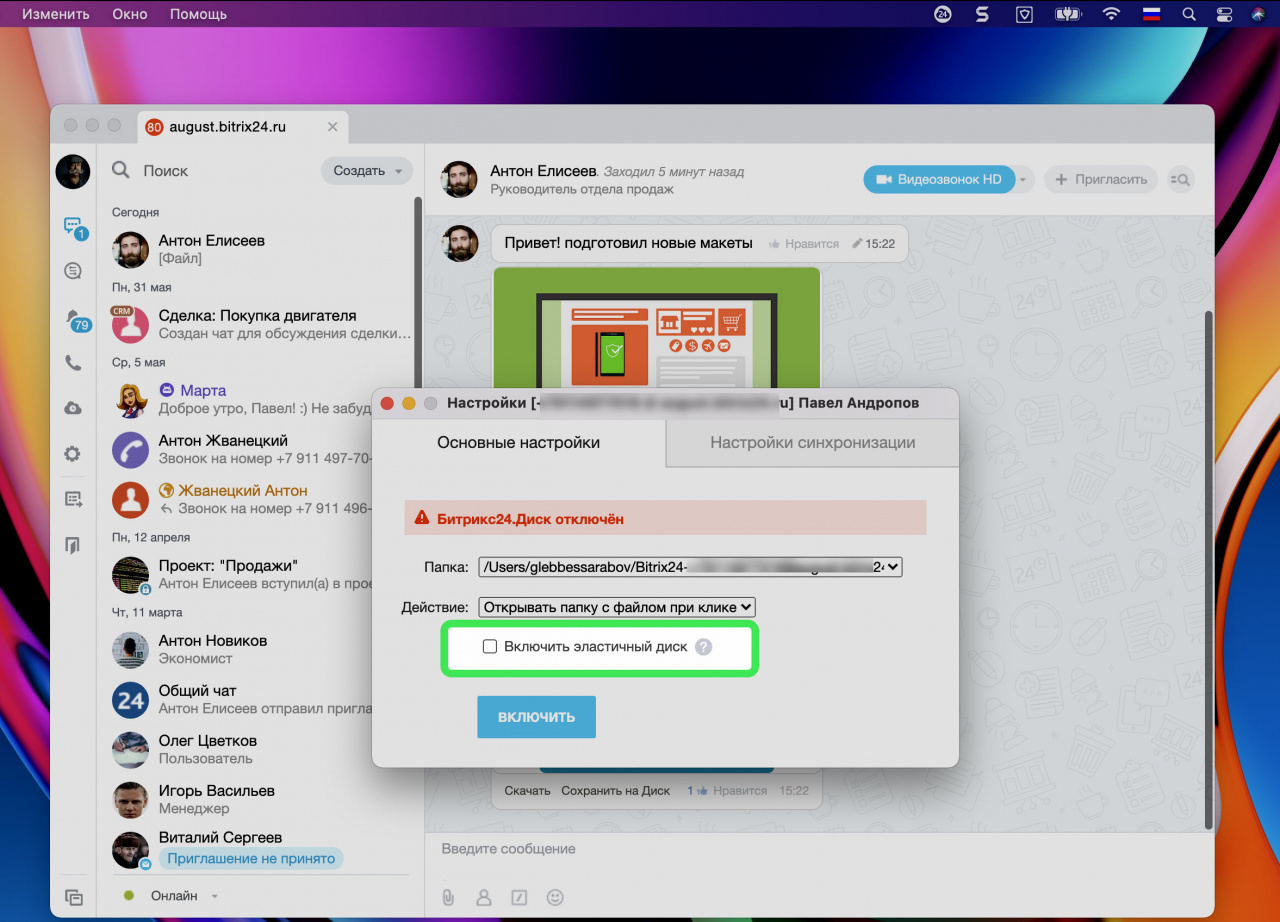Open Control Center in the macOS menu bar

pyautogui.click(x=1225, y=14)
